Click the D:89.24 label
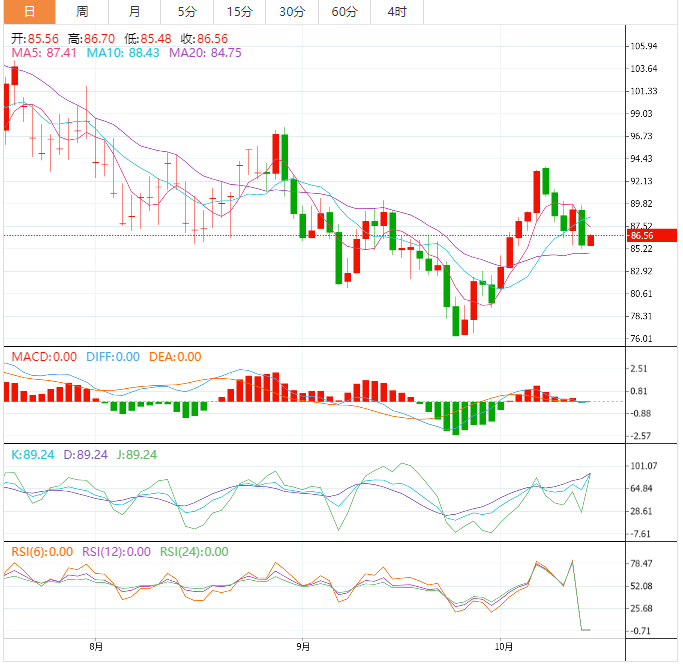Screen dimensions: 683x667 85,455
